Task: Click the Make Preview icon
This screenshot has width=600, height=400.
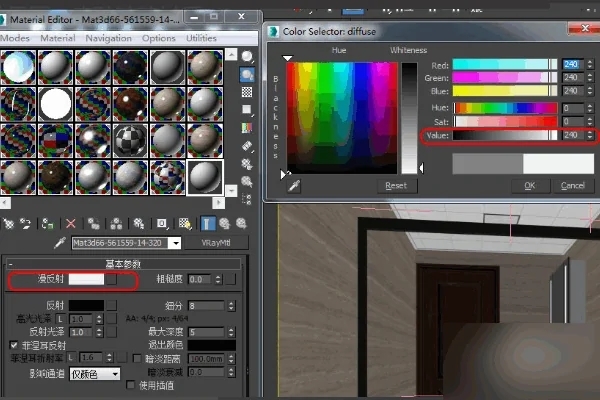Action: [247, 146]
